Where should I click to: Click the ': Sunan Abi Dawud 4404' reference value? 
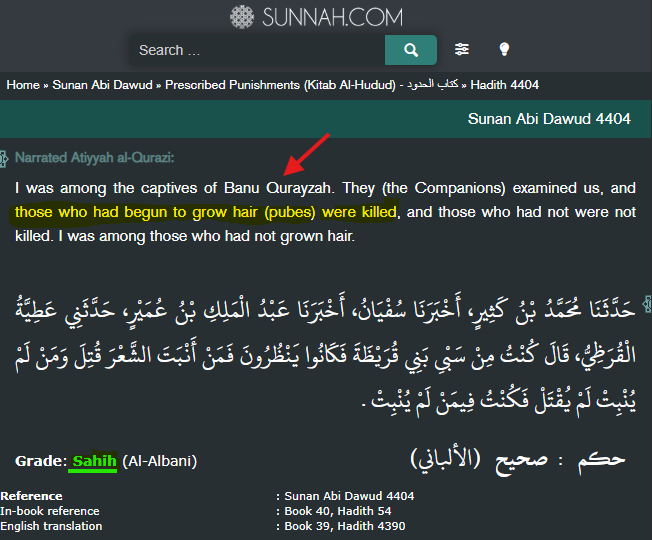point(345,496)
